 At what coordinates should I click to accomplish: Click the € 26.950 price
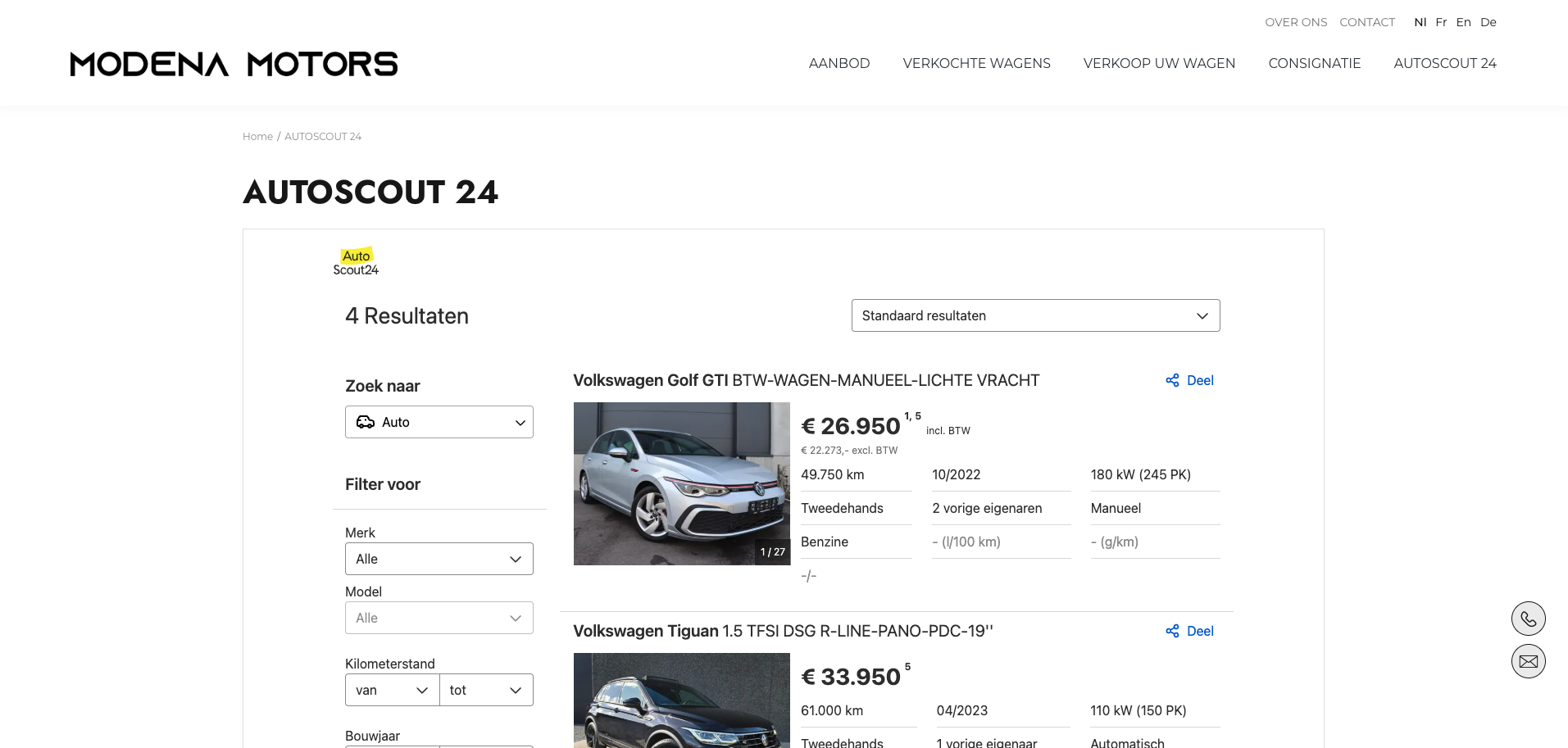851,426
